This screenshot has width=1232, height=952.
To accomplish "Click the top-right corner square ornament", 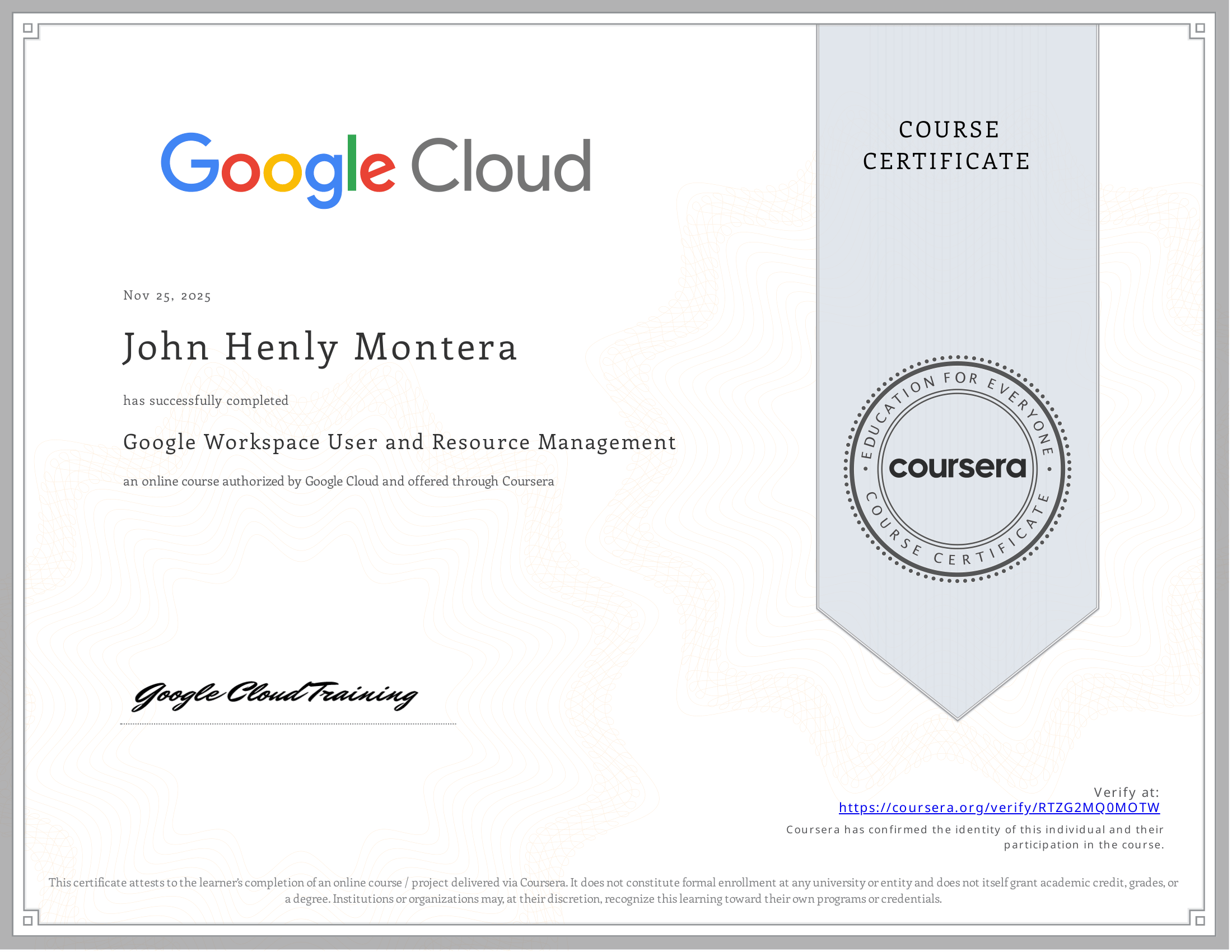I will click(1201, 27).
